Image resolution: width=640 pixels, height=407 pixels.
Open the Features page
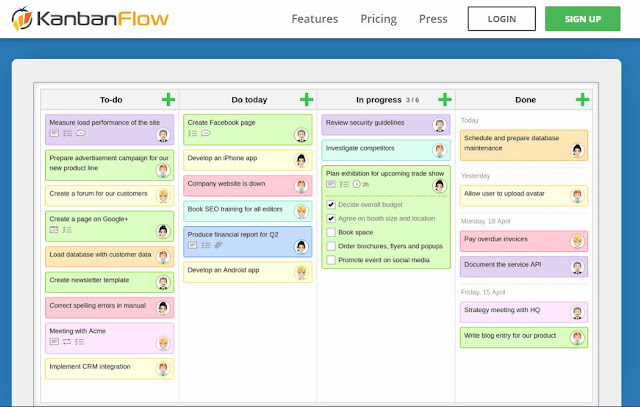tap(315, 19)
